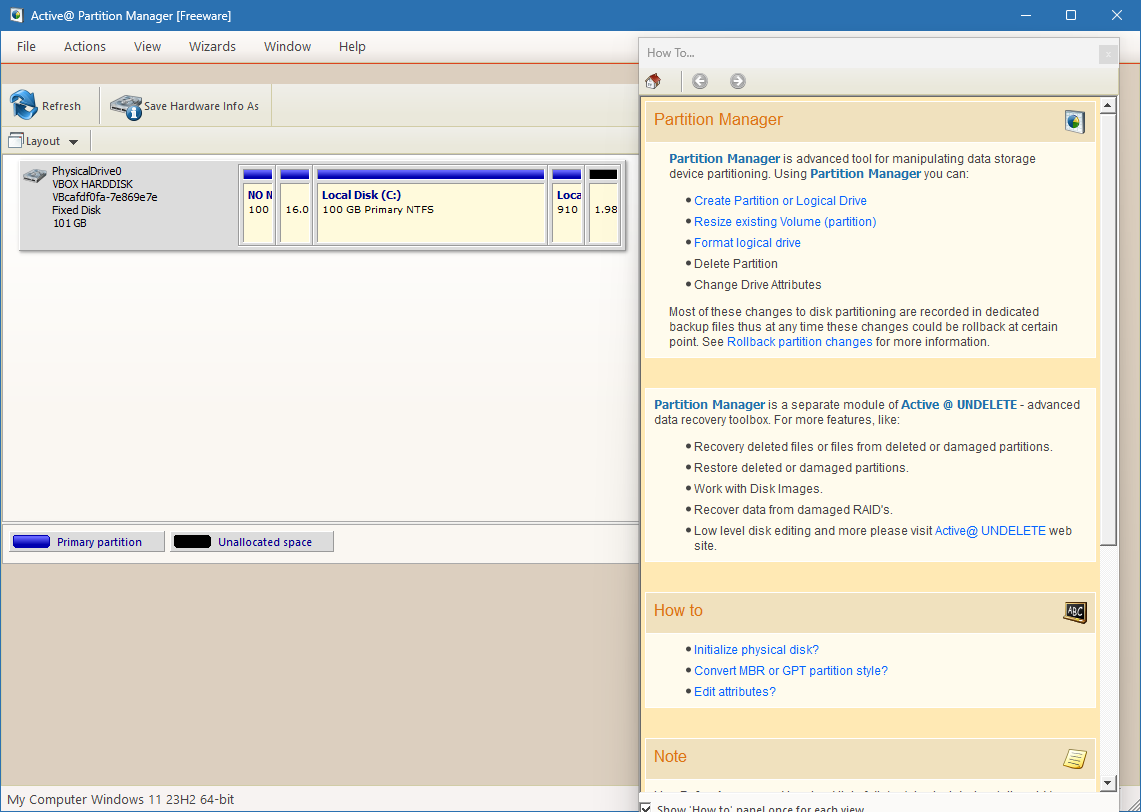The width and height of the screenshot is (1141, 812).
Task: Click Work with Disk Images text
Action: pos(758,489)
